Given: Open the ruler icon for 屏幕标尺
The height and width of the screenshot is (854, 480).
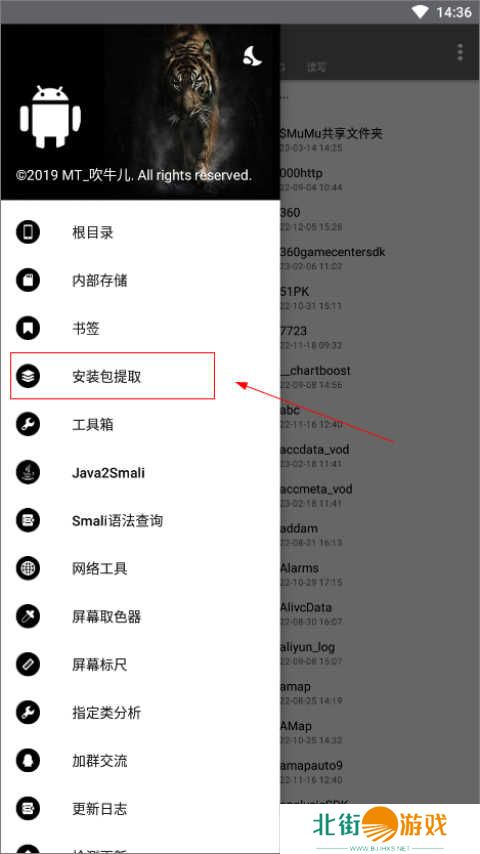Looking at the screenshot, I should [x=28, y=664].
